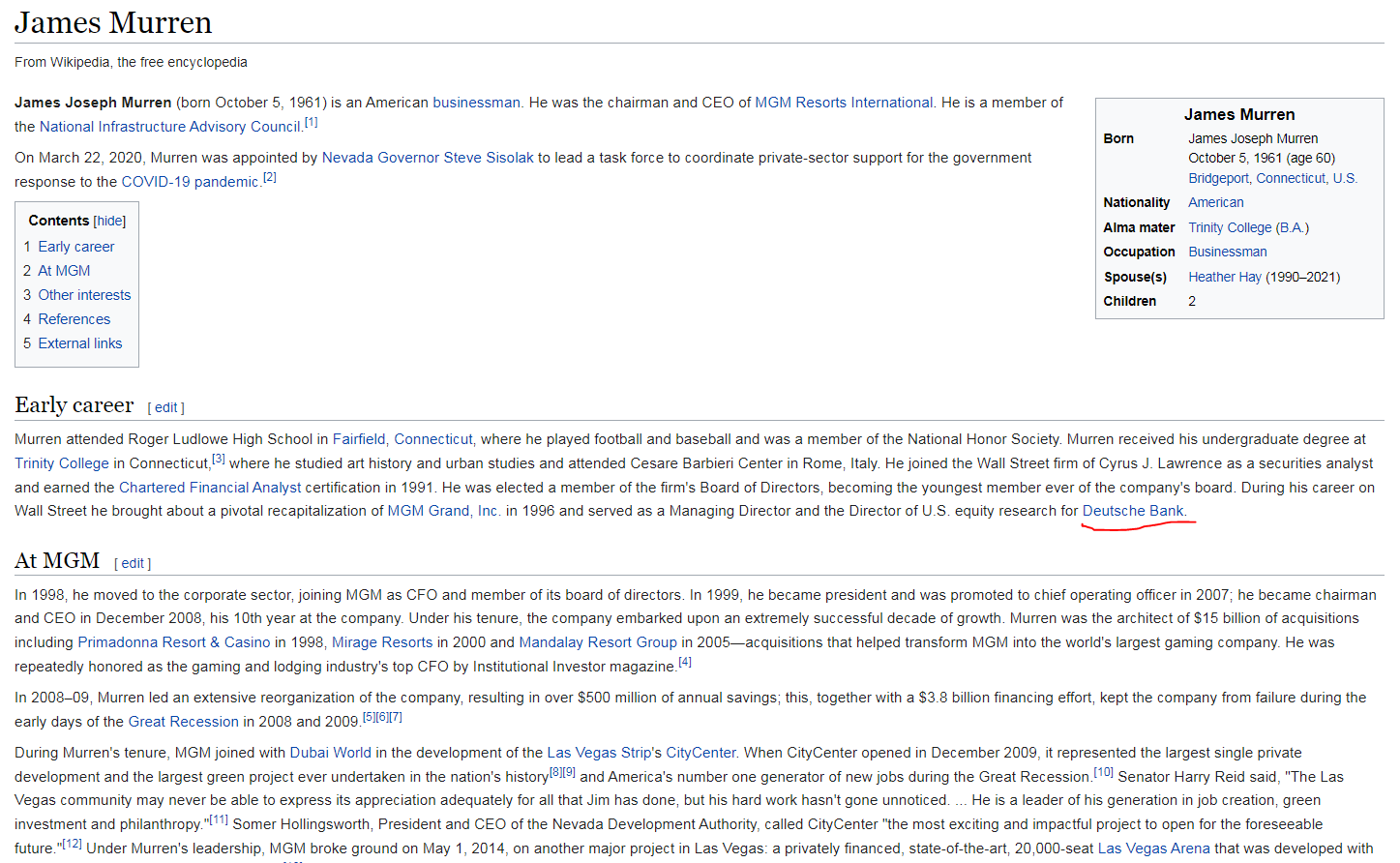Open B.A. link in infobox

(1292, 227)
